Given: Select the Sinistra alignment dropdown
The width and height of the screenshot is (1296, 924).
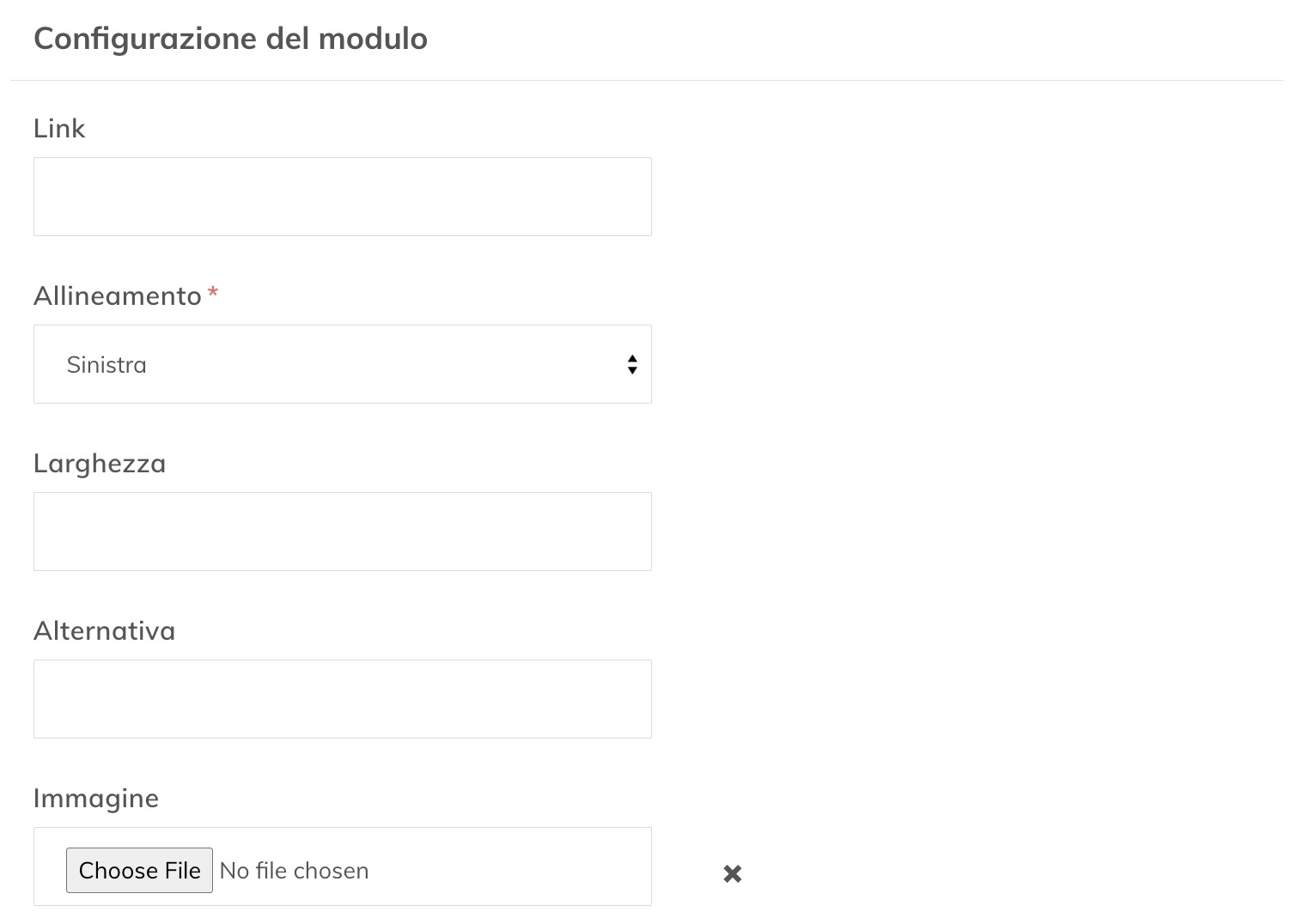Looking at the screenshot, I should 343,364.
